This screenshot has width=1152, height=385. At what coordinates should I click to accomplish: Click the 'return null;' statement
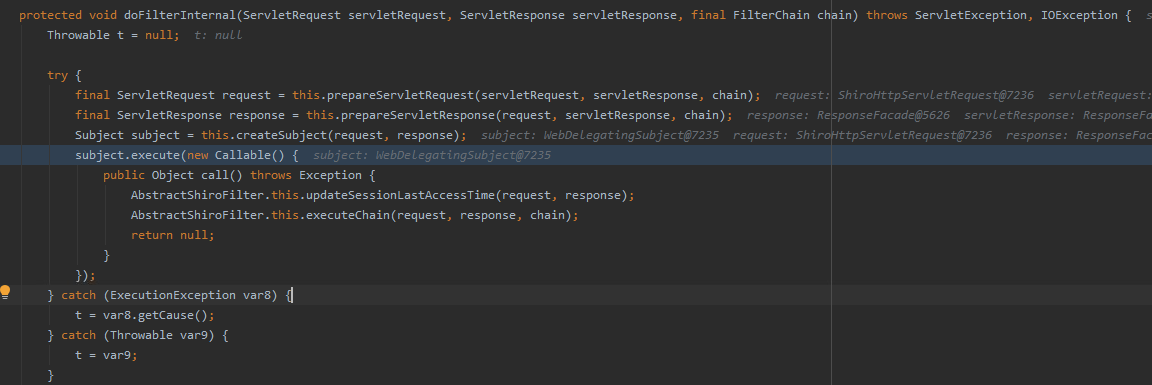tap(173, 235)
